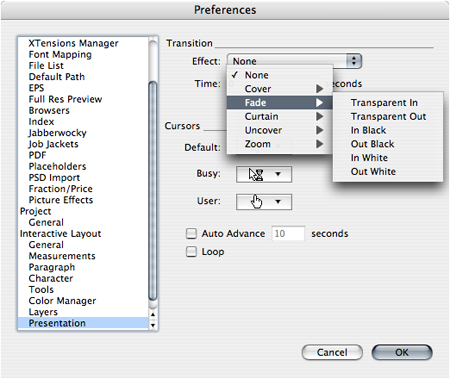Image resolution: width=450 pixels, height=379 pixels.
Task: Open the User cursor dropdown arrow
Action: click(278, 202)
